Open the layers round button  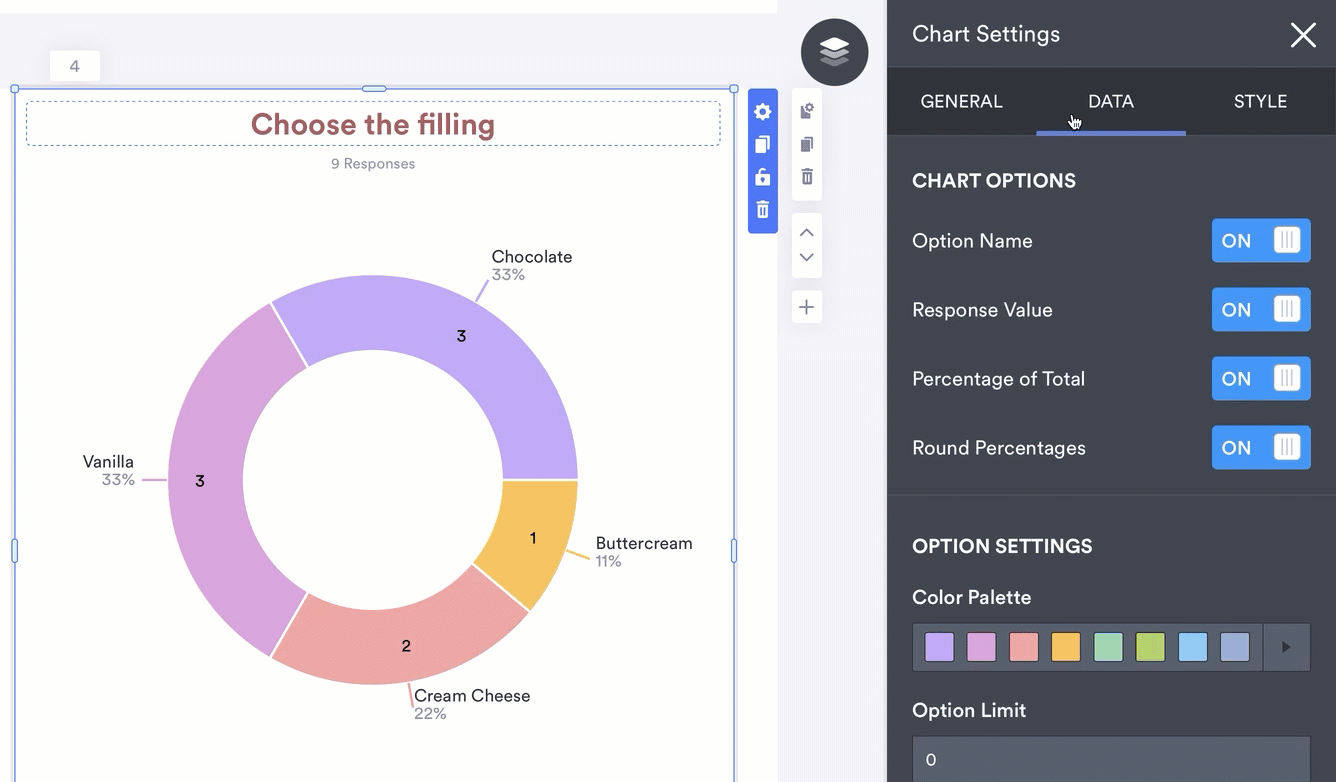click(x=834, y=51)
